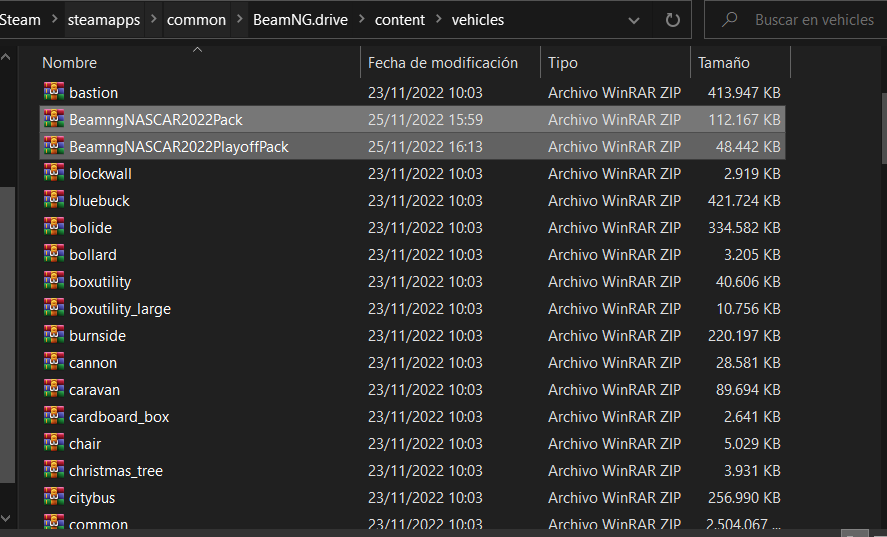The width and height of the screenshot is (887, 537).
Task: Expand the chevron after steamapps breadcrumb
Action: tap(153, 19)
